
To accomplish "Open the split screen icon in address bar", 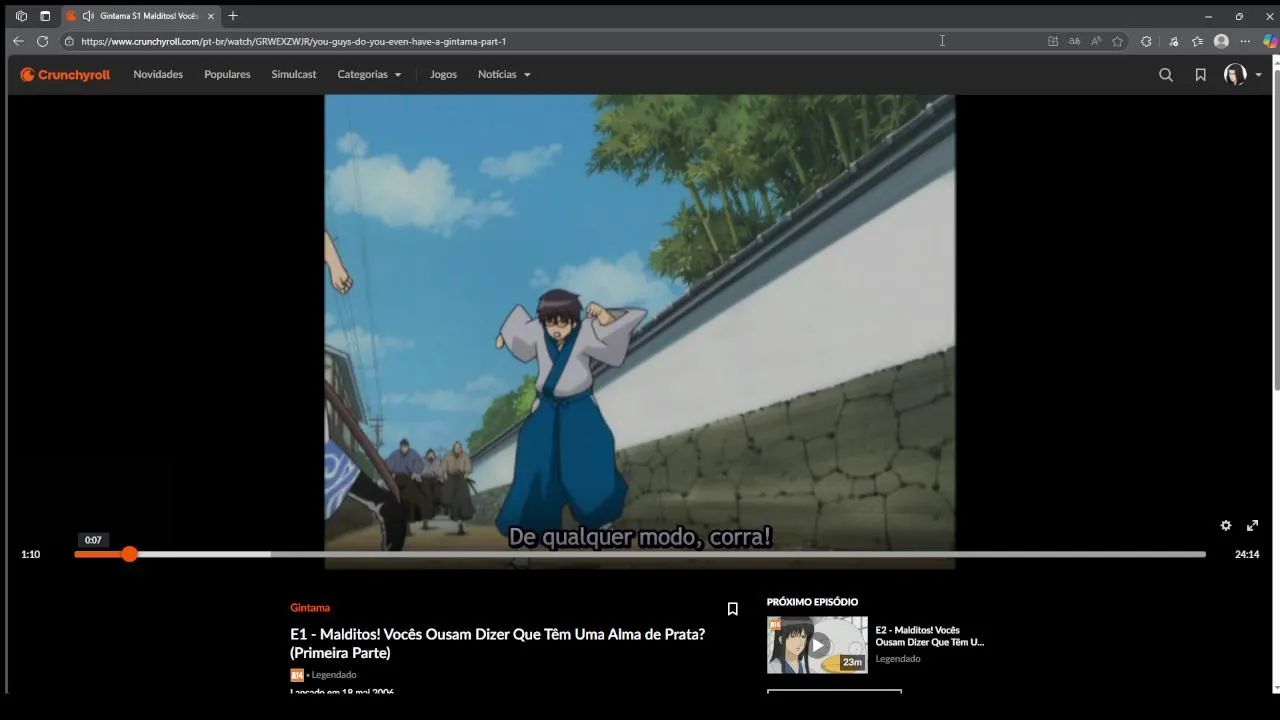I will click(x=1053, y=41).
